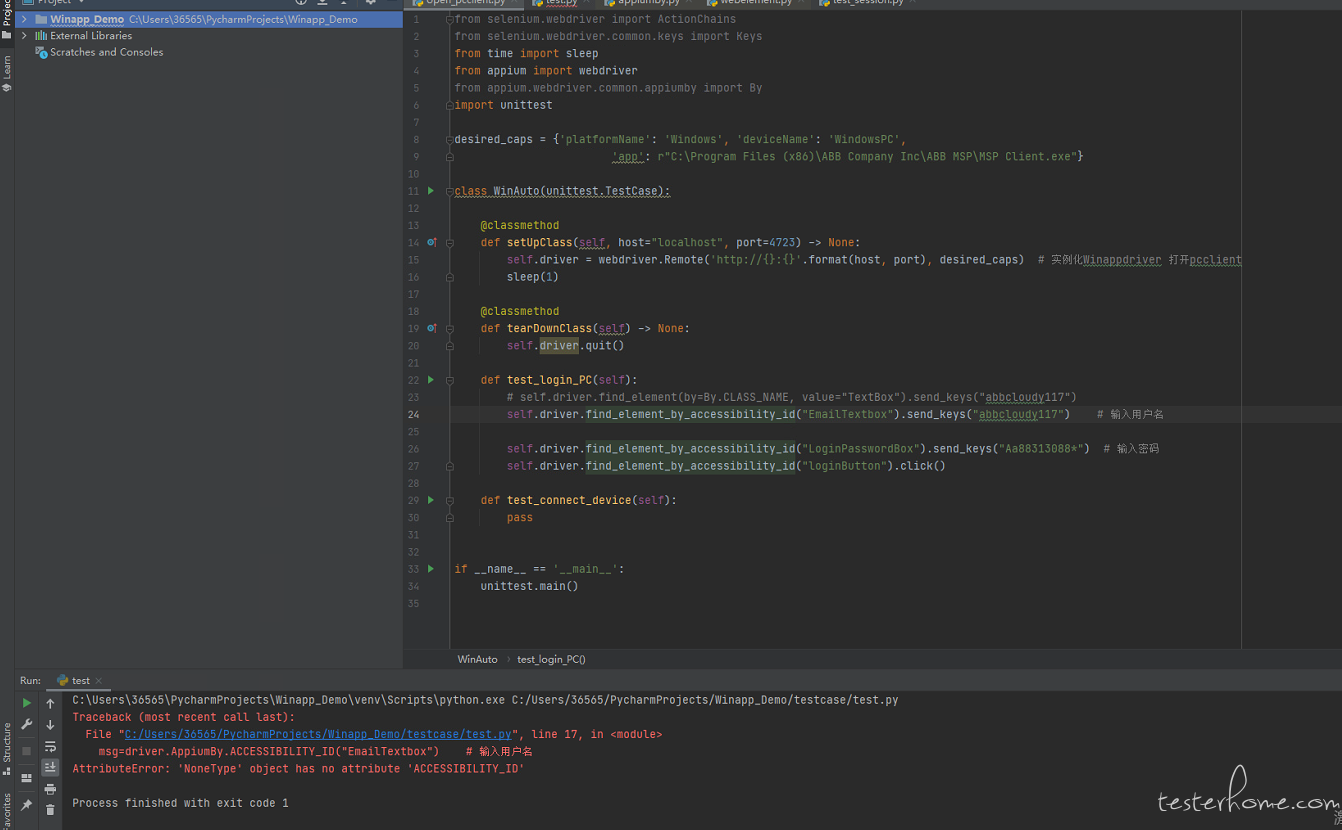
Task: Collapse the imports fold at line 1
Action: click(x=450, y=19)
